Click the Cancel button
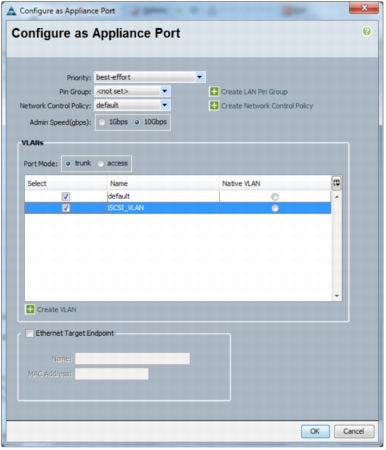Screen dimensions: 386x450 coord(354,431)
